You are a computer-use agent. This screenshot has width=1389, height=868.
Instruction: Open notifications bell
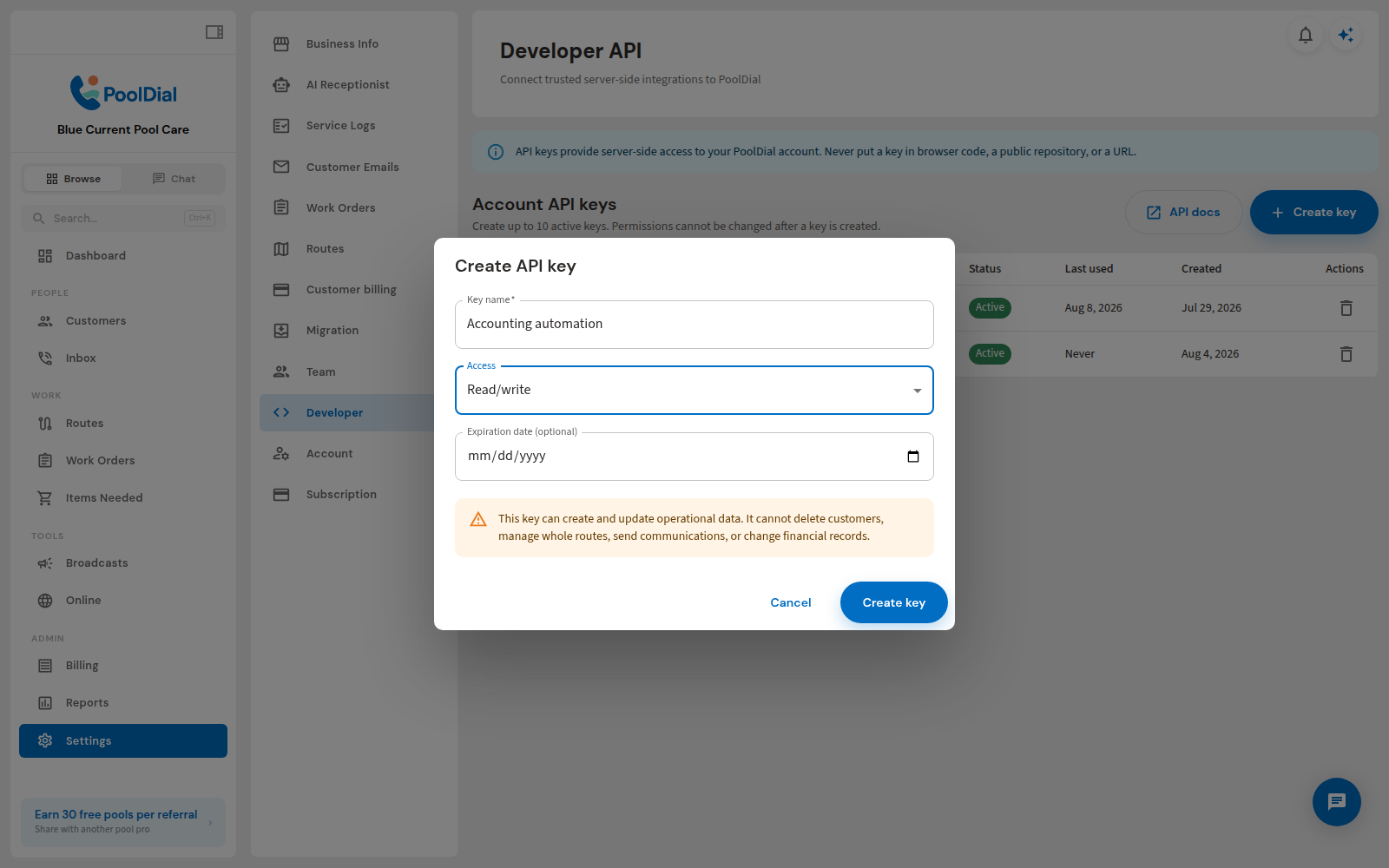coord(1306,35)
